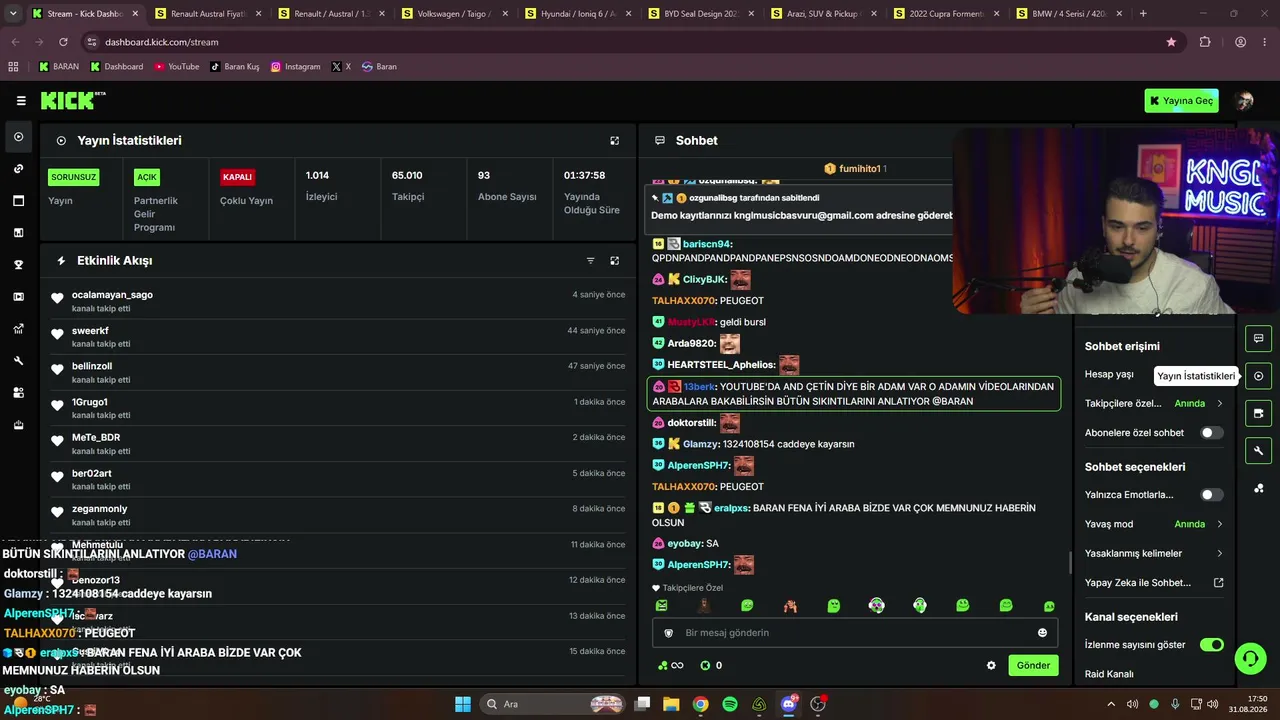Toggle Abonelere özel sohbet switch

[1211, 433]
